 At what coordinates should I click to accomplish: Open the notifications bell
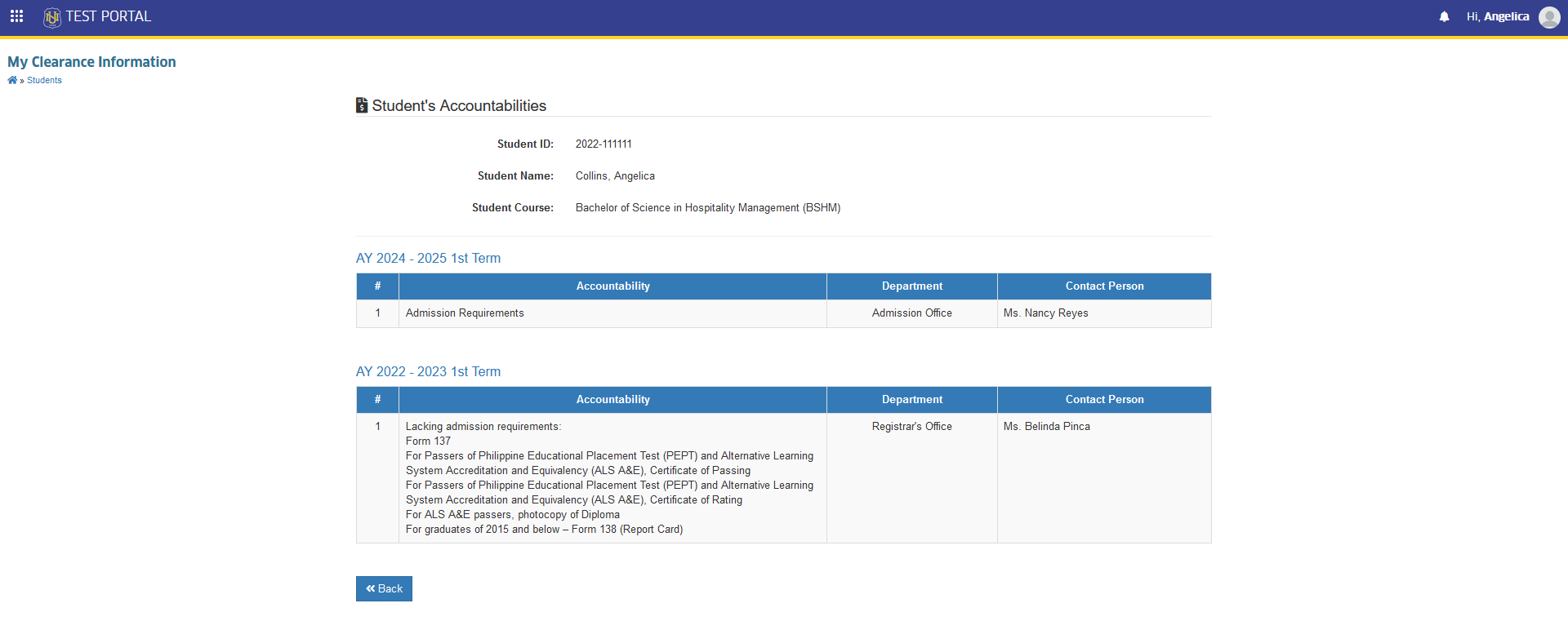pos(1444,16)
